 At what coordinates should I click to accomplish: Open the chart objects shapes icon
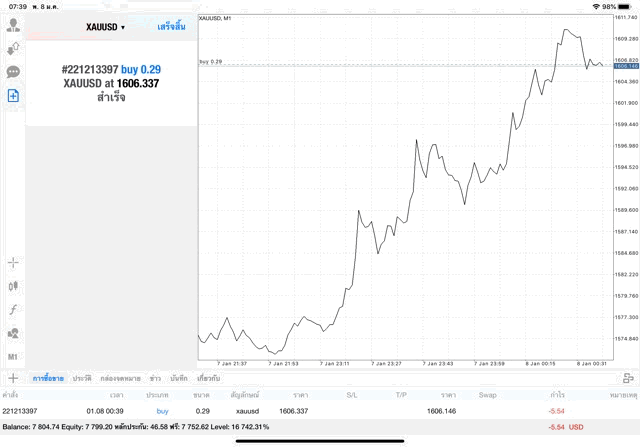(13, 334)
